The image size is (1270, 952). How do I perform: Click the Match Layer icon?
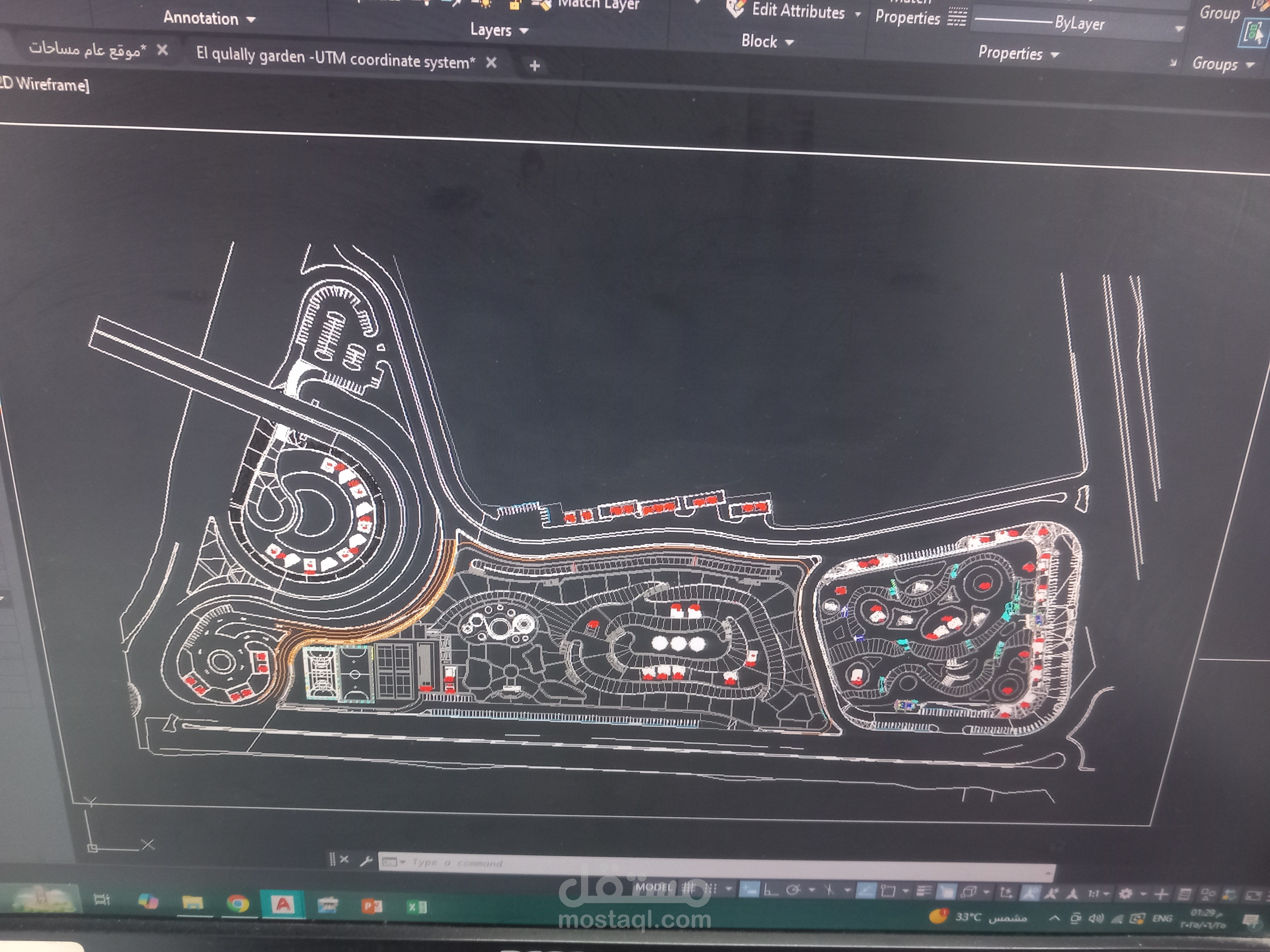point(541,5)
